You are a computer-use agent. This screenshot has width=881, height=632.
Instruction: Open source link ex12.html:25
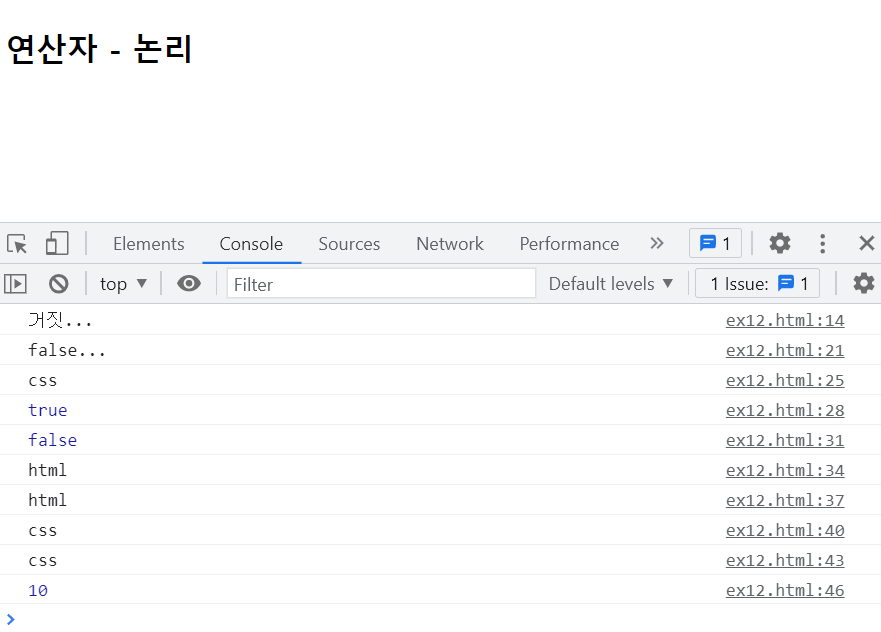[x=785, y=380]
